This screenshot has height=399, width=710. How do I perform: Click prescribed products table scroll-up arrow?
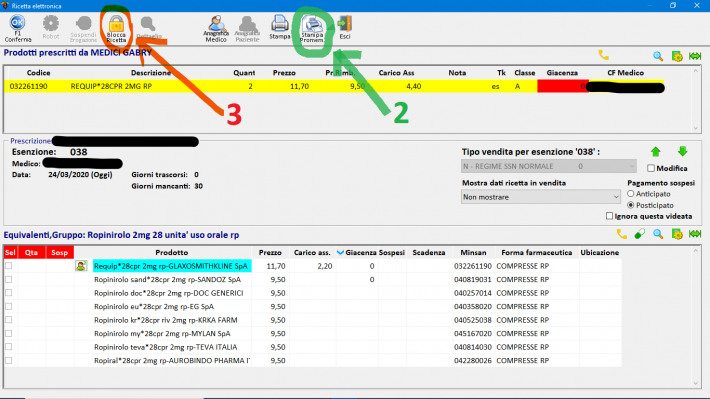click(x=696, y=71)
